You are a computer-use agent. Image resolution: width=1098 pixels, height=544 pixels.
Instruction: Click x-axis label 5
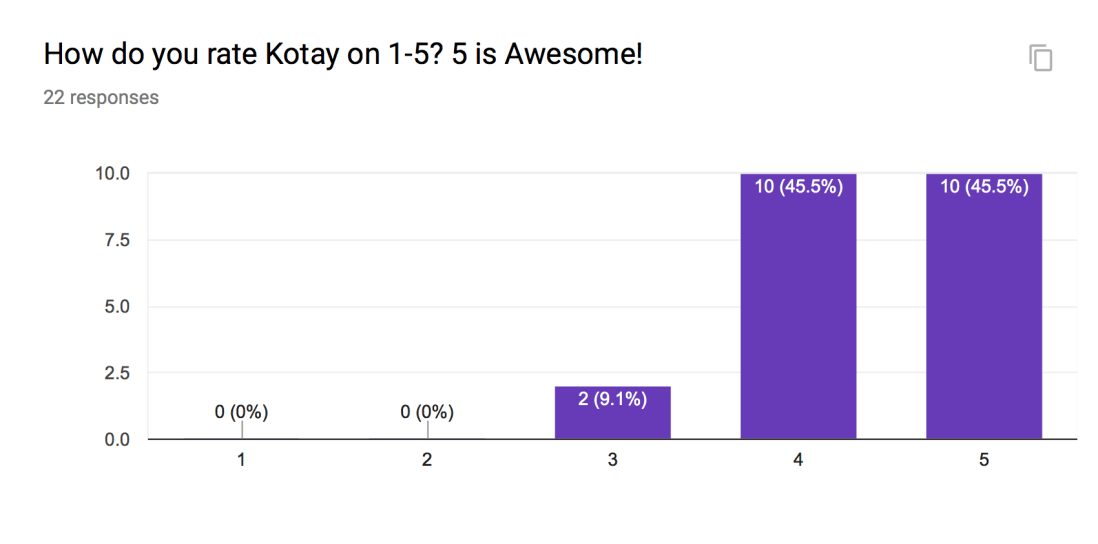click(x=984, y=460)
